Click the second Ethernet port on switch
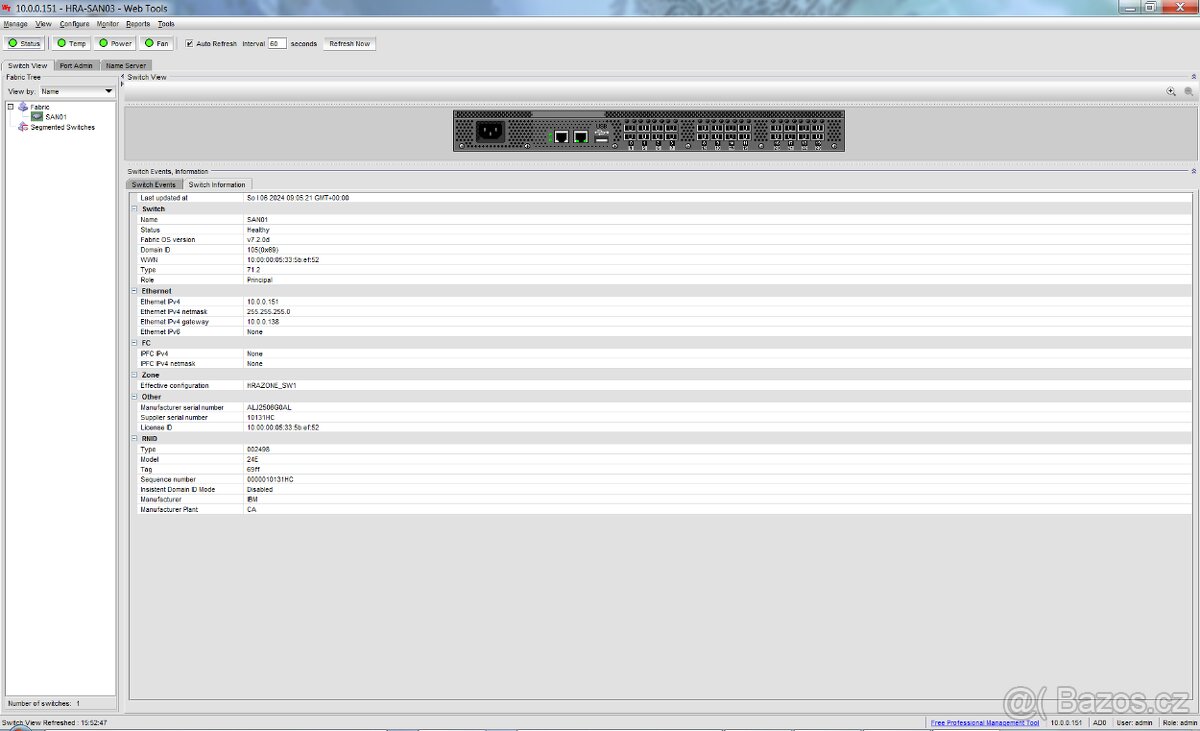This screenshot has height=731, width=1200. pyautogui.click(x=581, y=136)
